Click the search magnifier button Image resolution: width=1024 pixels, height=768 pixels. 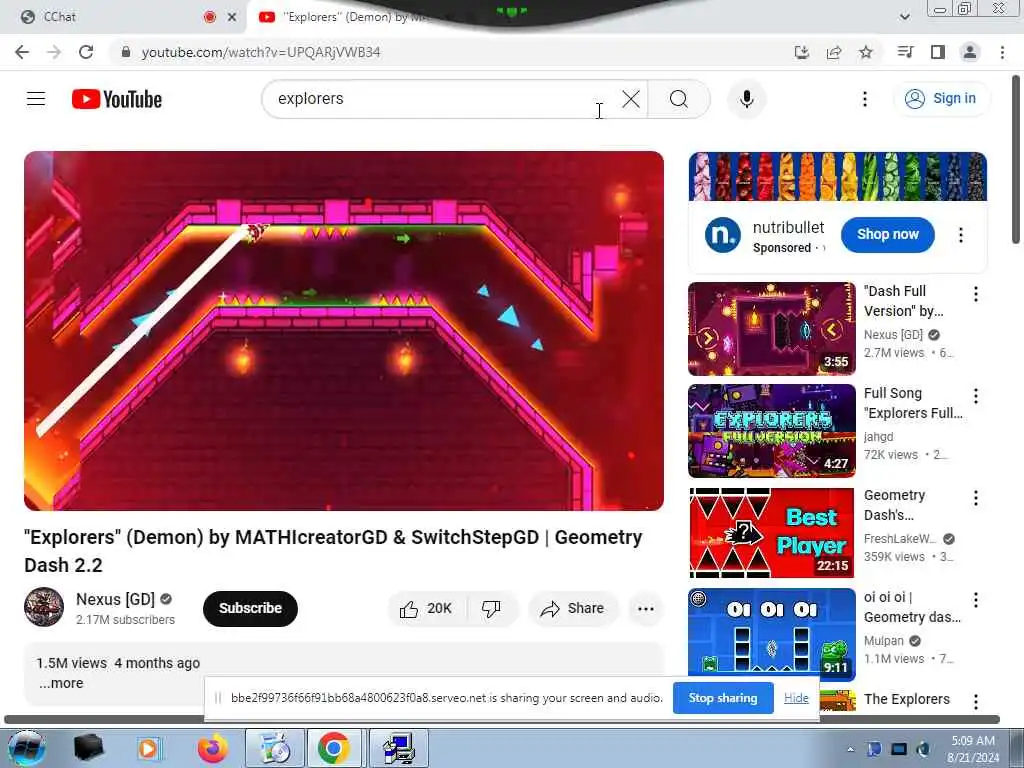679,99
